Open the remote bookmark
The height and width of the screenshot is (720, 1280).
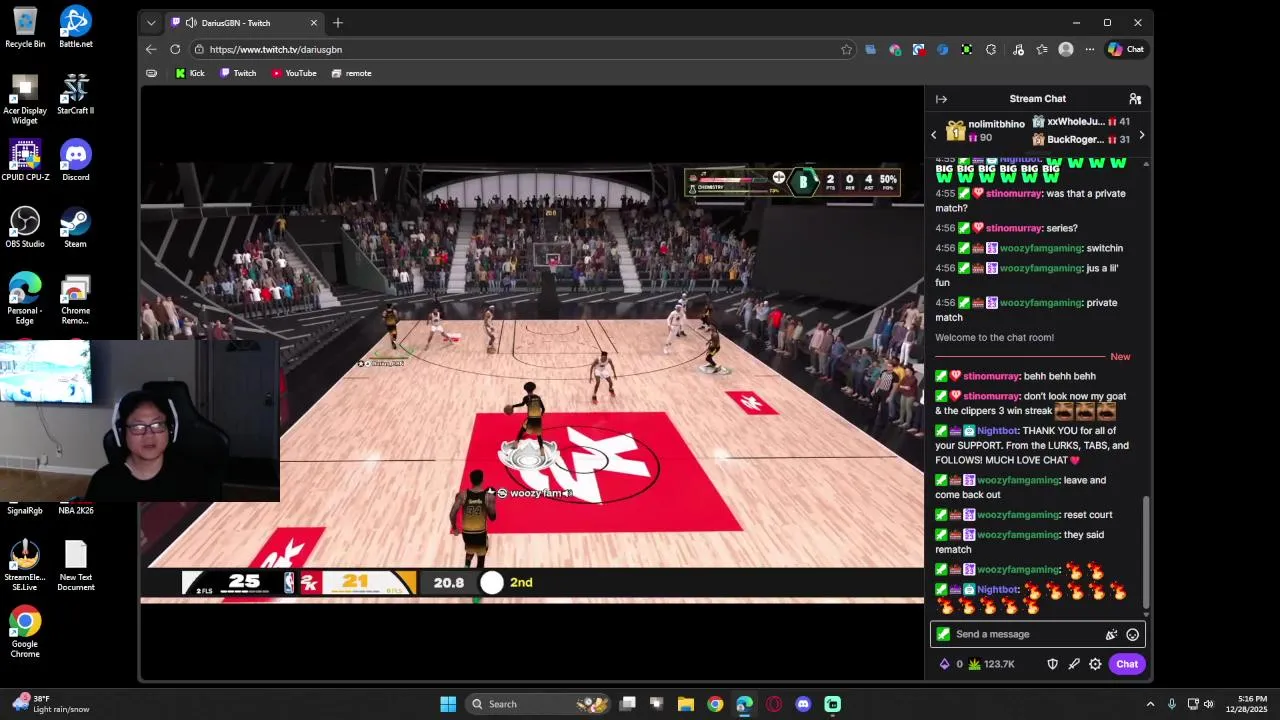[351, 73]
